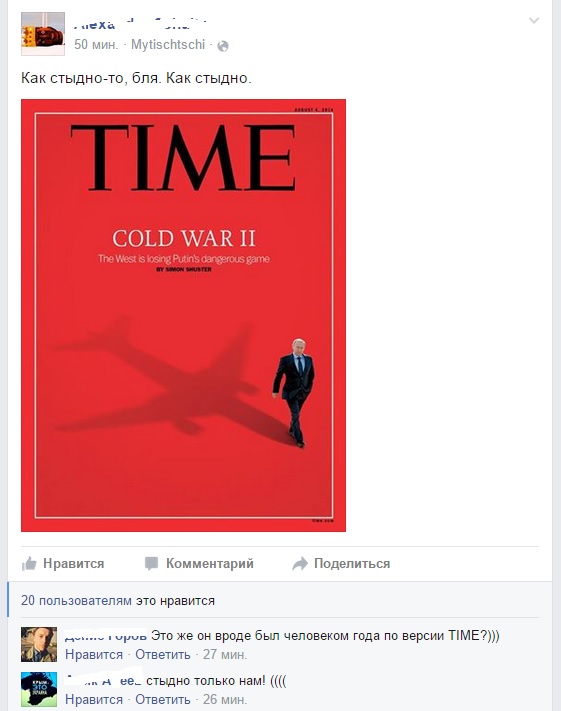561x711 pixels.
Task: Click the Нравится button under the post
Action: pos(73,563)
